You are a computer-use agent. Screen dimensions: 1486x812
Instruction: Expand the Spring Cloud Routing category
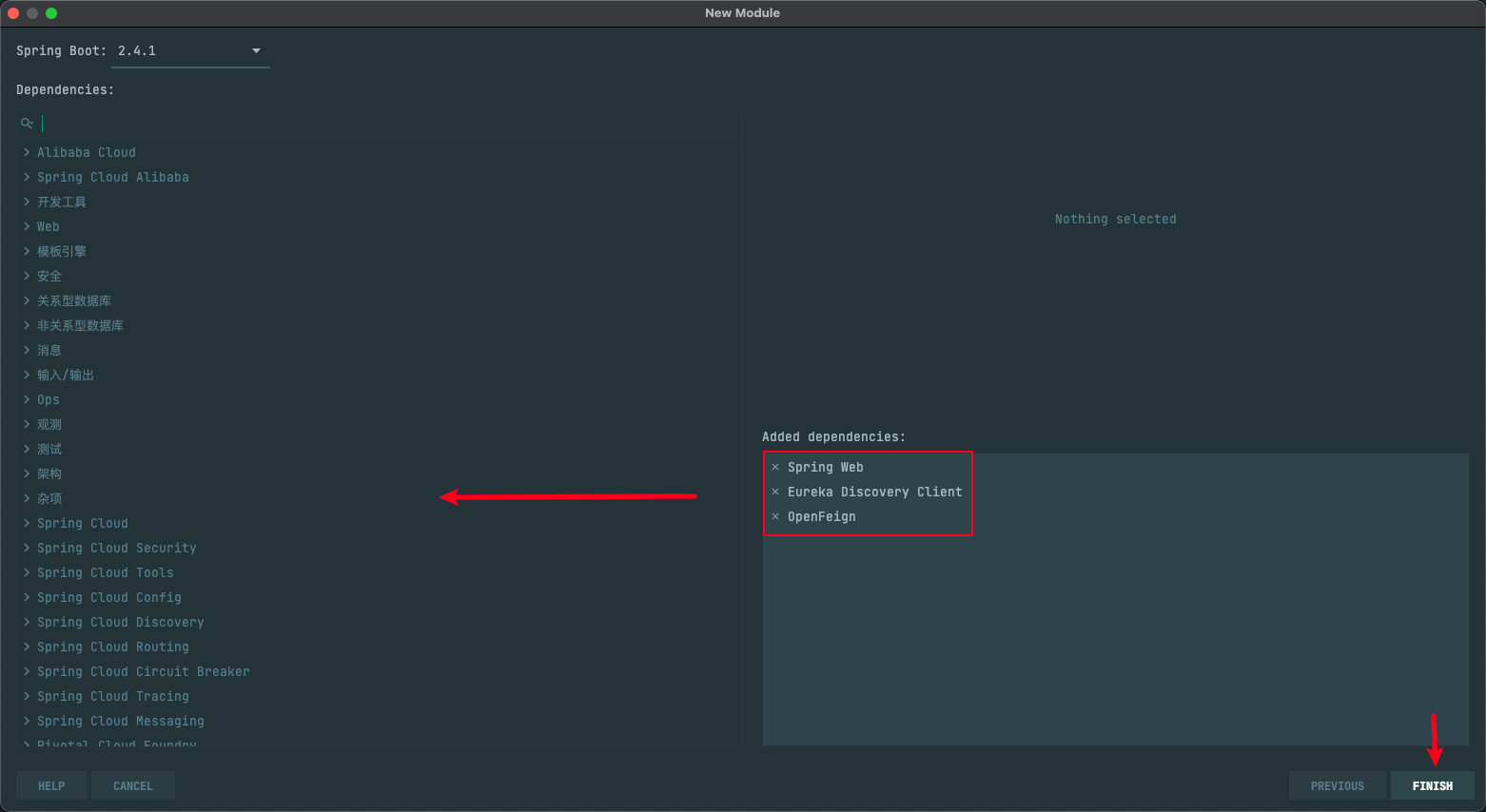click(x=27, y=647)
